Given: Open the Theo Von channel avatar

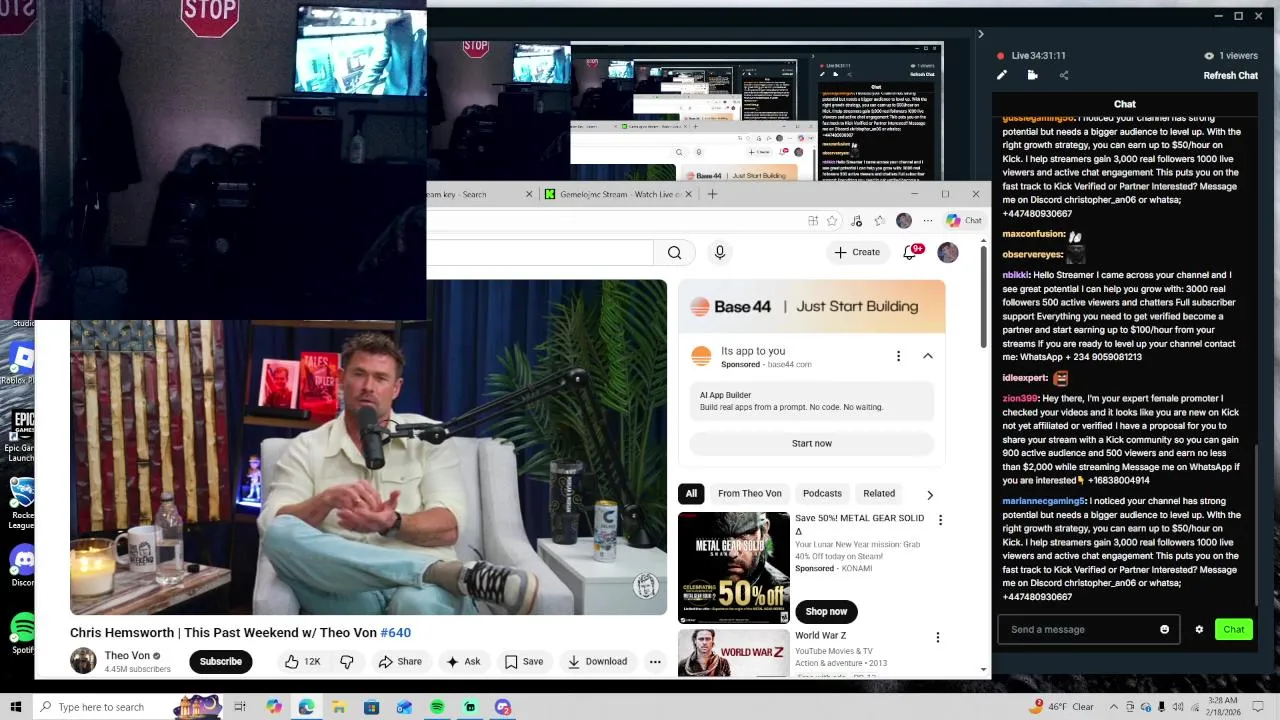Looking at the screenshot, I should tap(83, 661).
